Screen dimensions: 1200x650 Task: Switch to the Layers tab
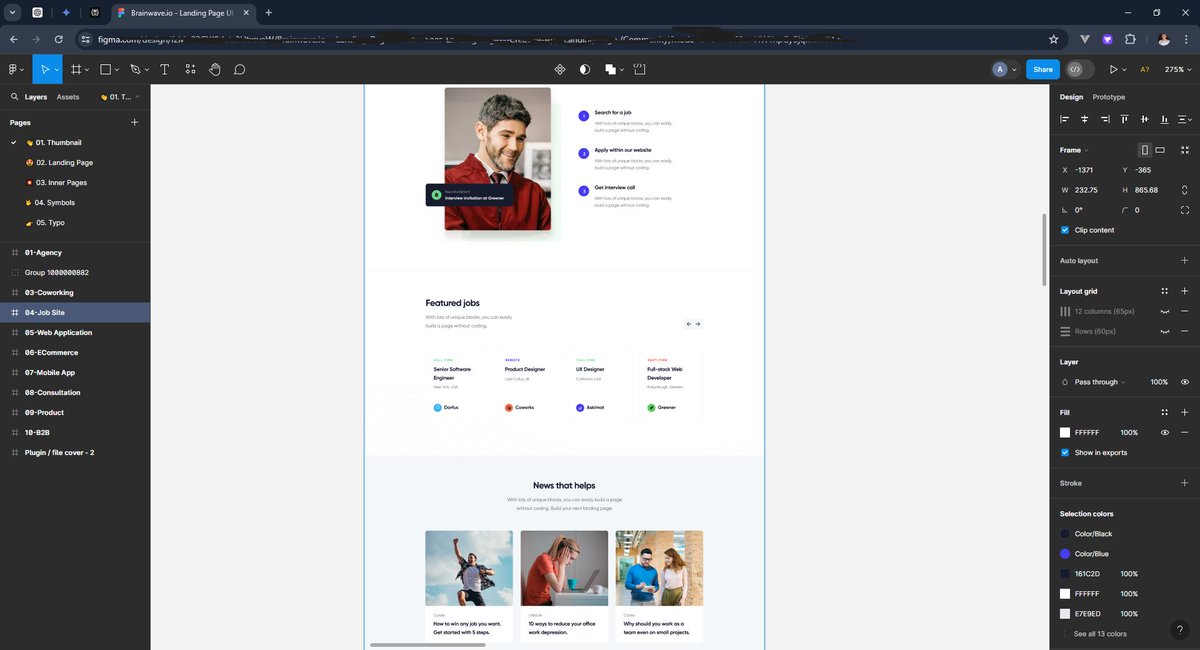36,97
